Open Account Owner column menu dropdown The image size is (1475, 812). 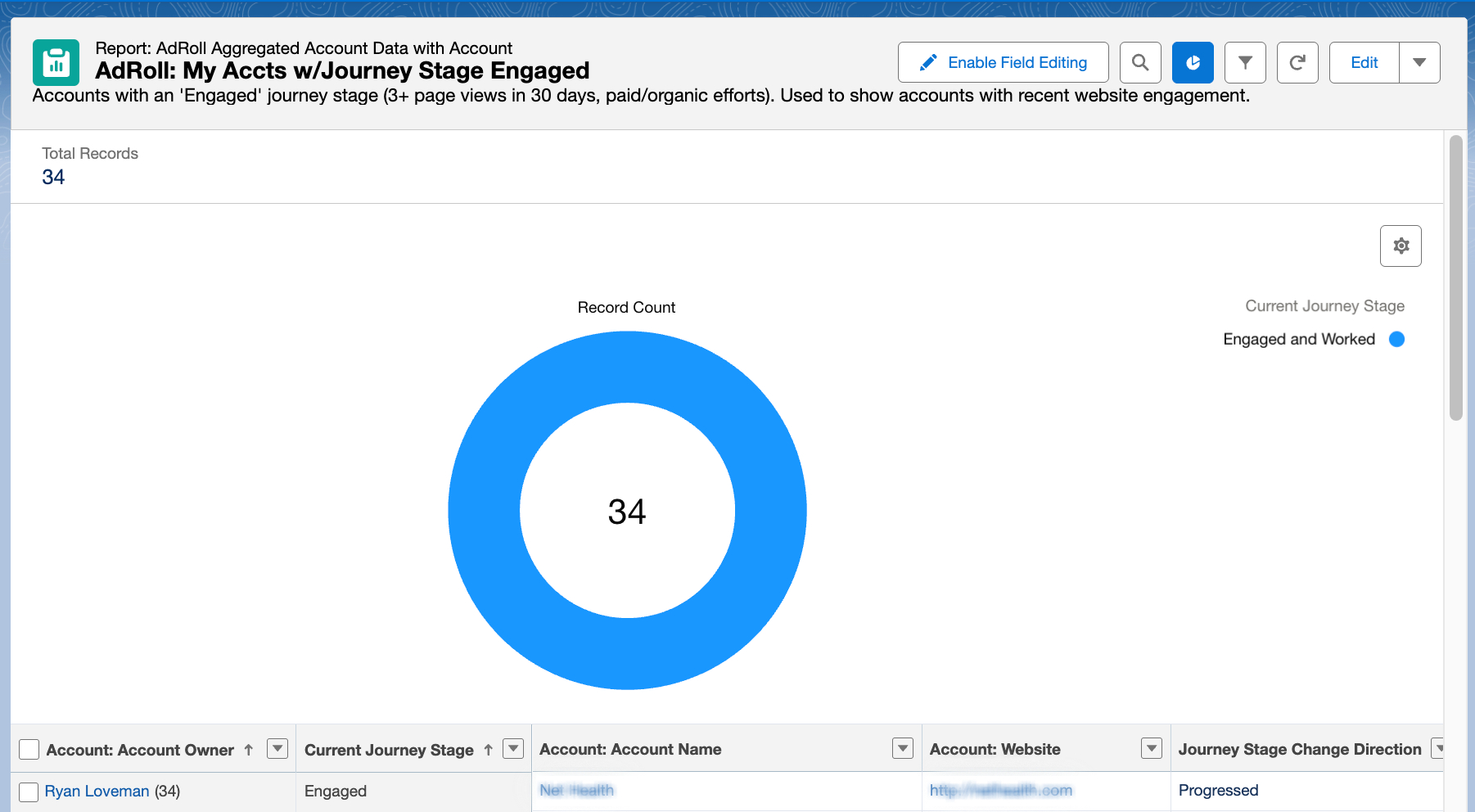click(277, 748)
